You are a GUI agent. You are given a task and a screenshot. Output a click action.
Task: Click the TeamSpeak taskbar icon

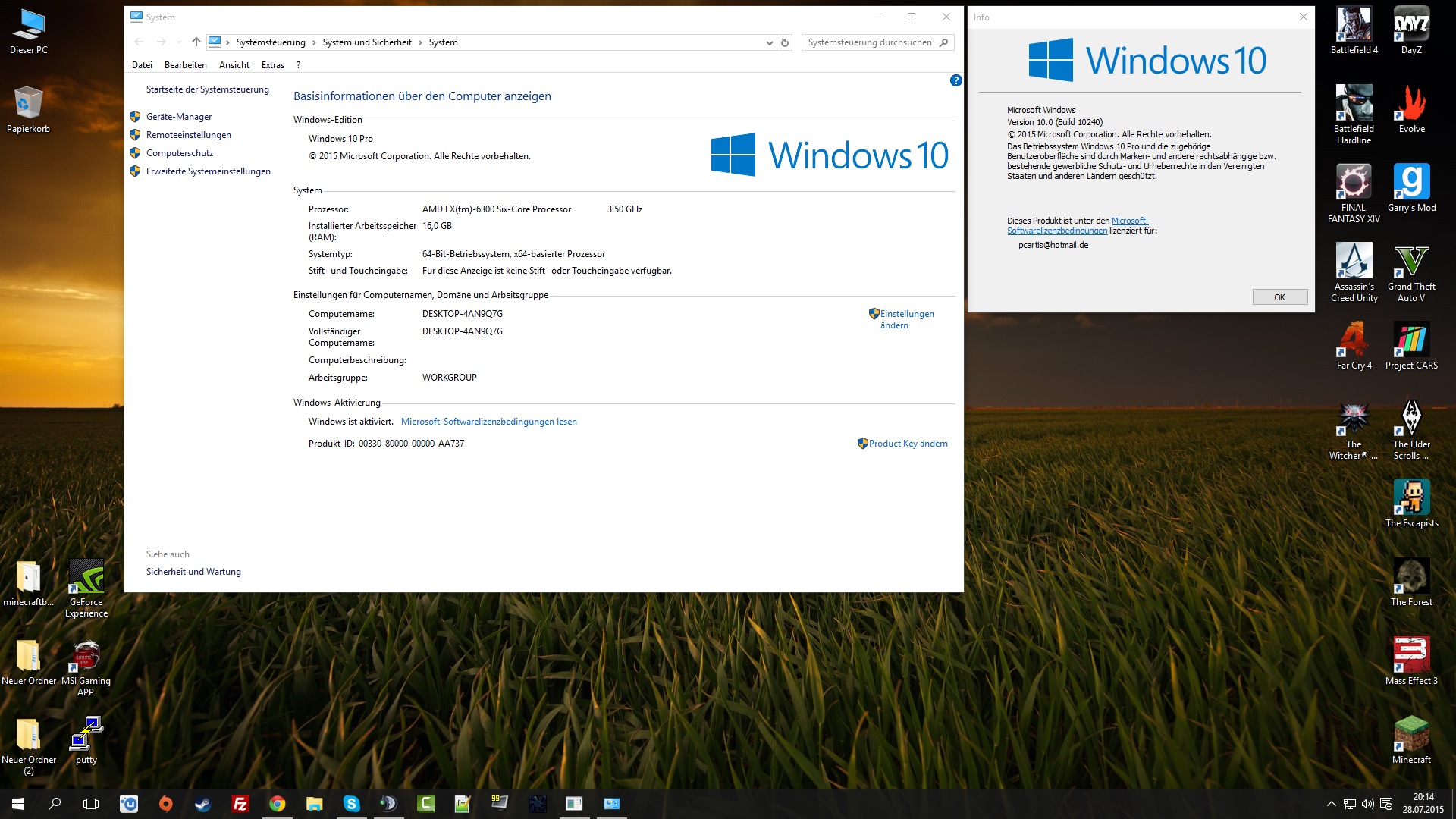(388, 804)
